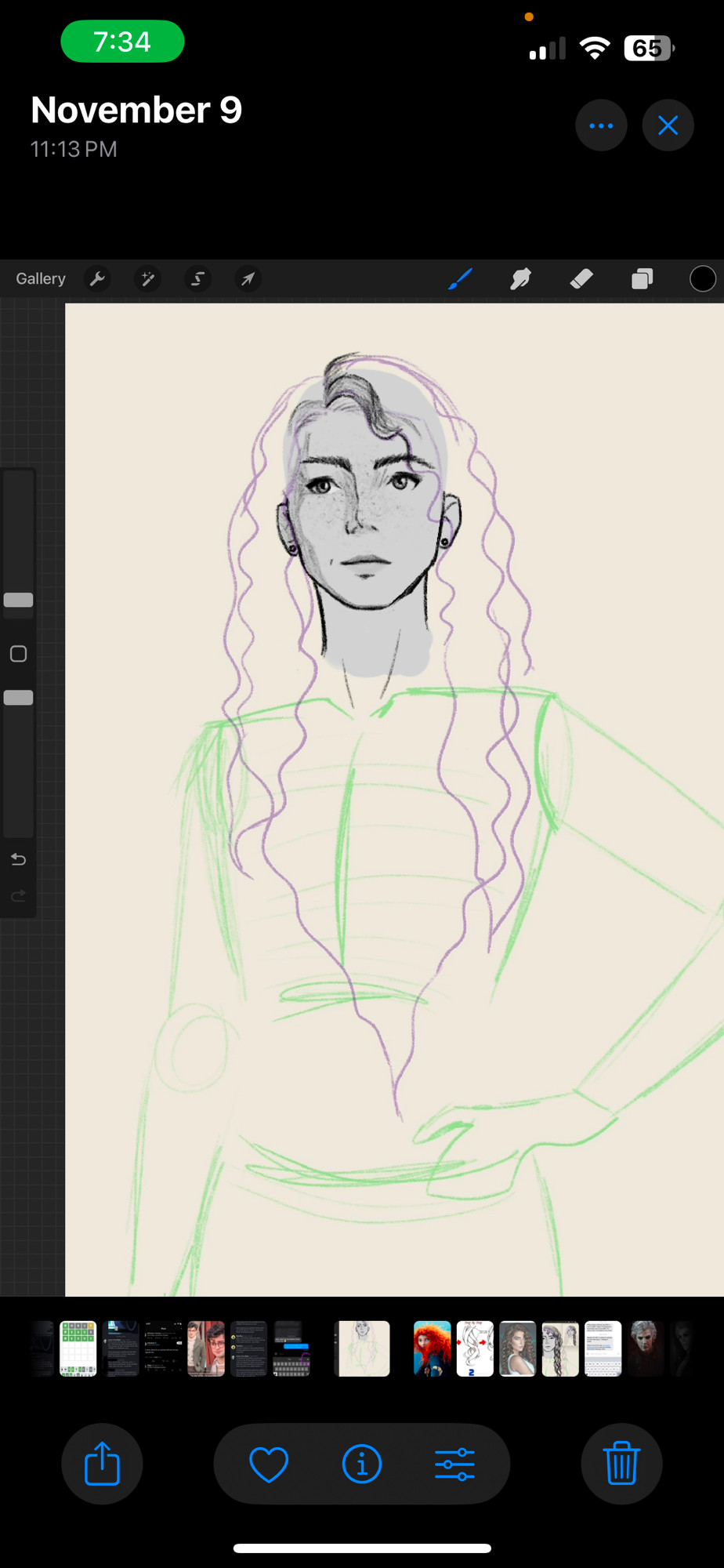724x1568 pixels.
Task: Delete the photo with the trash icon
Action: point(622,1464)
